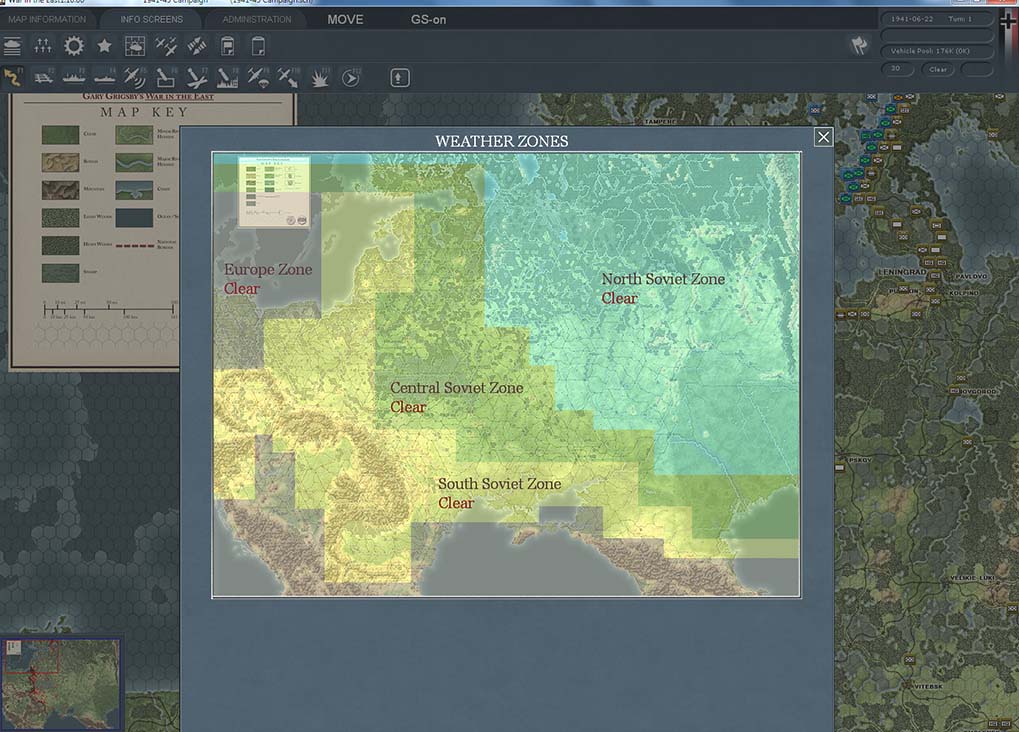1019x732 pixels.
Task: Click the Iron Cross emblem
Action: click(x=1008, y=21)
